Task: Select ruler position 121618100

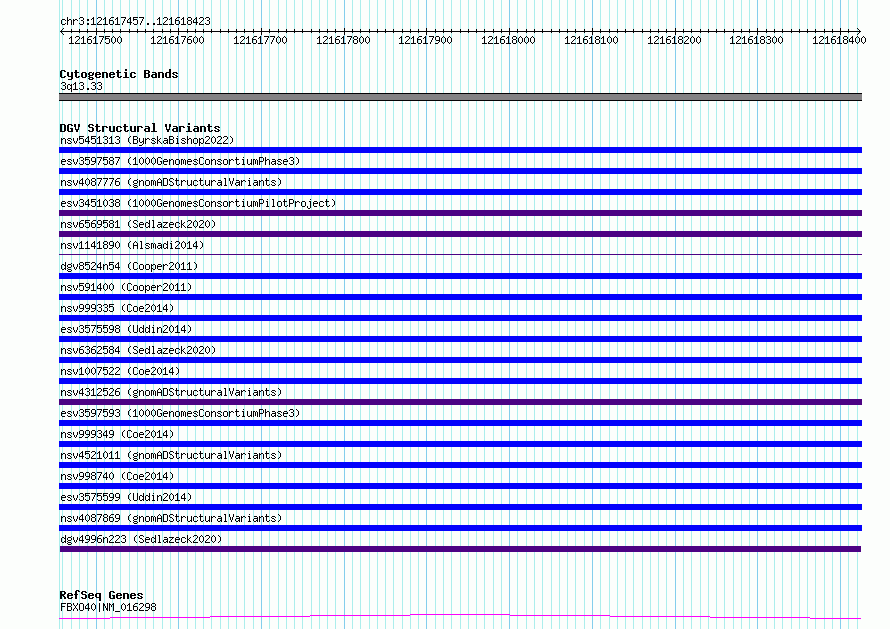Action: pos(591,40)
